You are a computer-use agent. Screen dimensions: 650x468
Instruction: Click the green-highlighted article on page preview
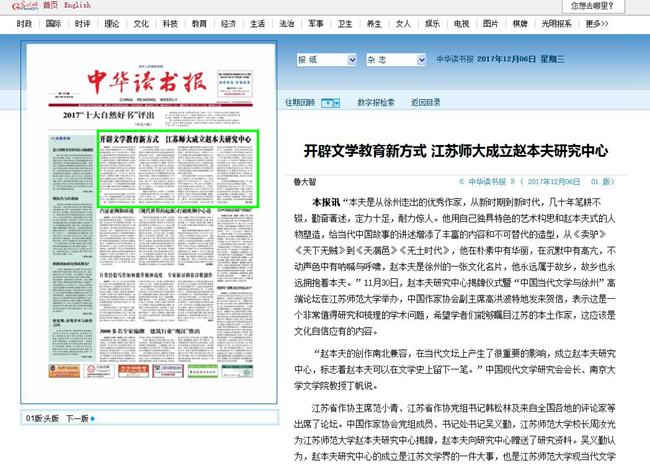177,168
